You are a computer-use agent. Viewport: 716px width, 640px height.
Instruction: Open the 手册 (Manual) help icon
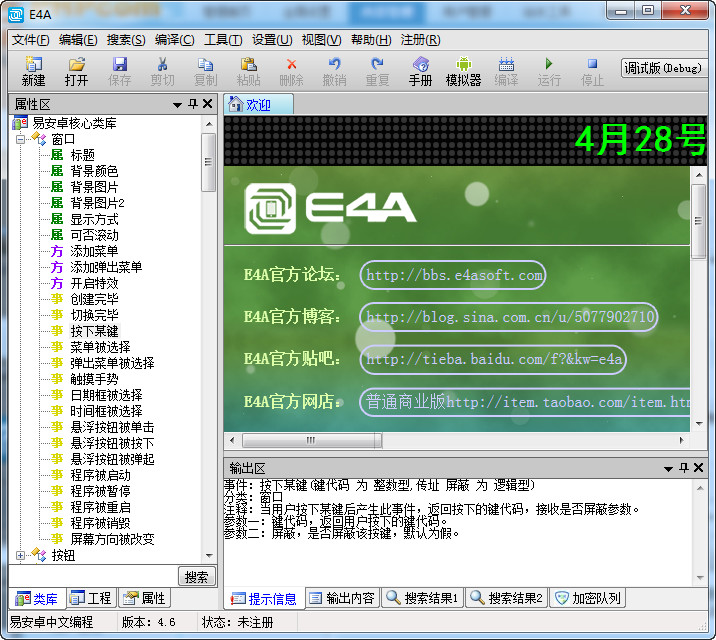pyautogui.click(x=420, y=64)
